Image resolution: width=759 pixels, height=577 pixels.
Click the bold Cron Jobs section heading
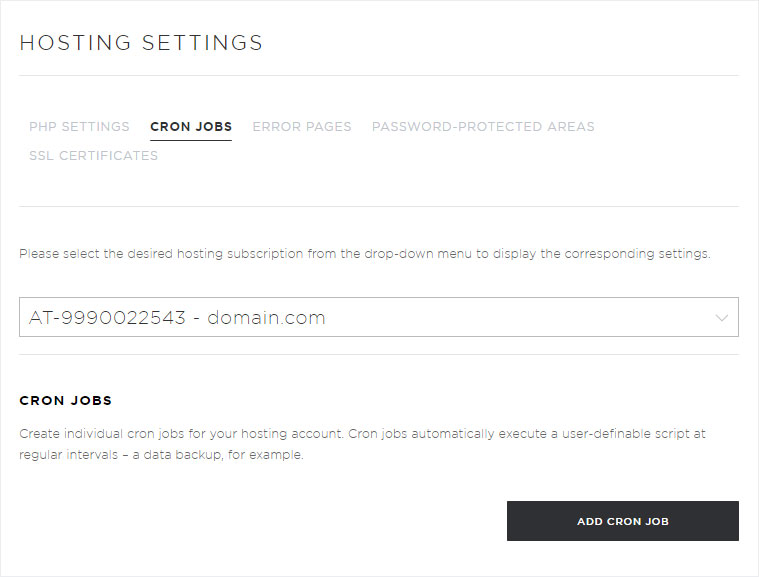coord(66,400)
